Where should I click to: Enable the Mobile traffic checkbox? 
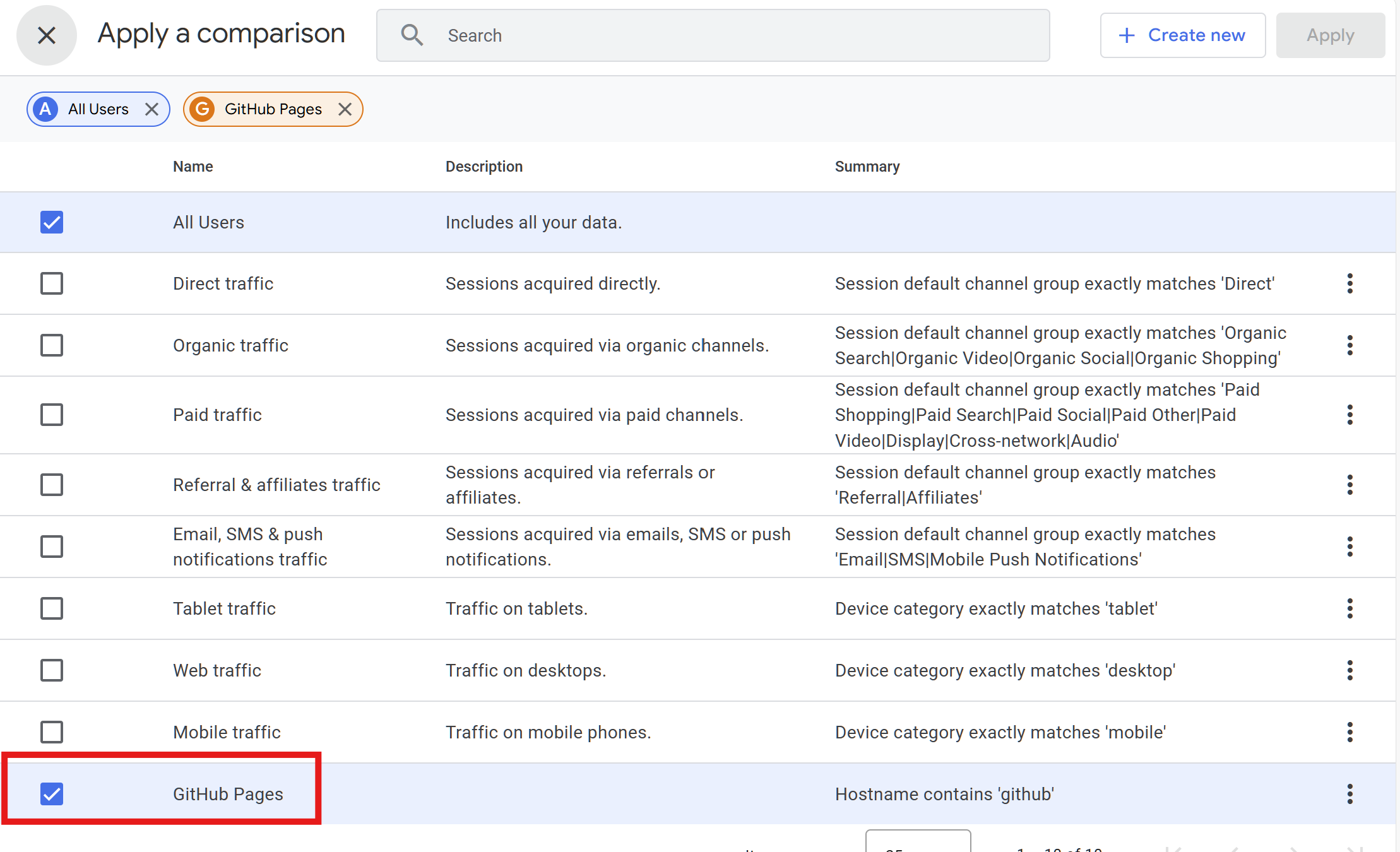point(52,732)
